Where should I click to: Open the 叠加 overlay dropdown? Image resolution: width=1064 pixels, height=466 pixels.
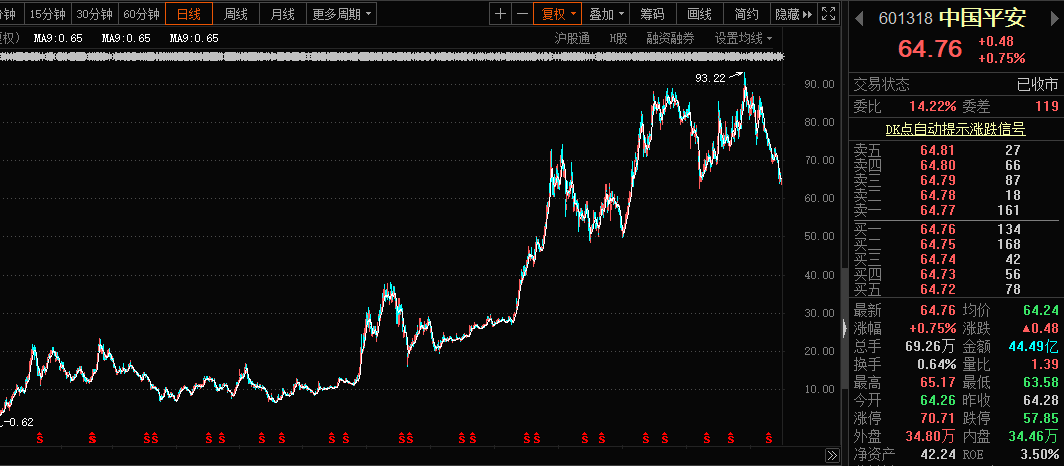pyautogui.click(x=607, y=14)
